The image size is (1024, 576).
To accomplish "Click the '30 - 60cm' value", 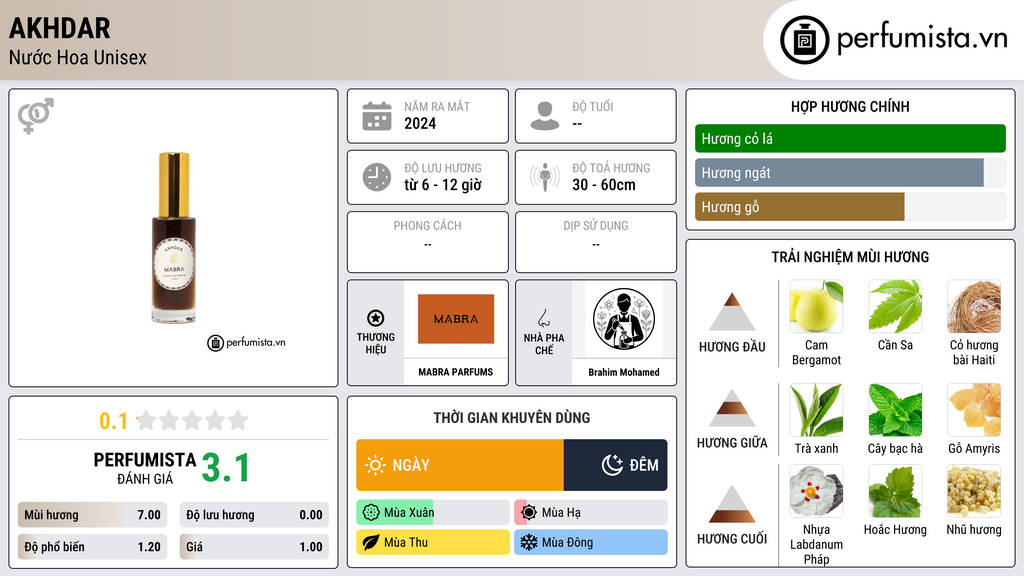I will (x=604, y=185).
